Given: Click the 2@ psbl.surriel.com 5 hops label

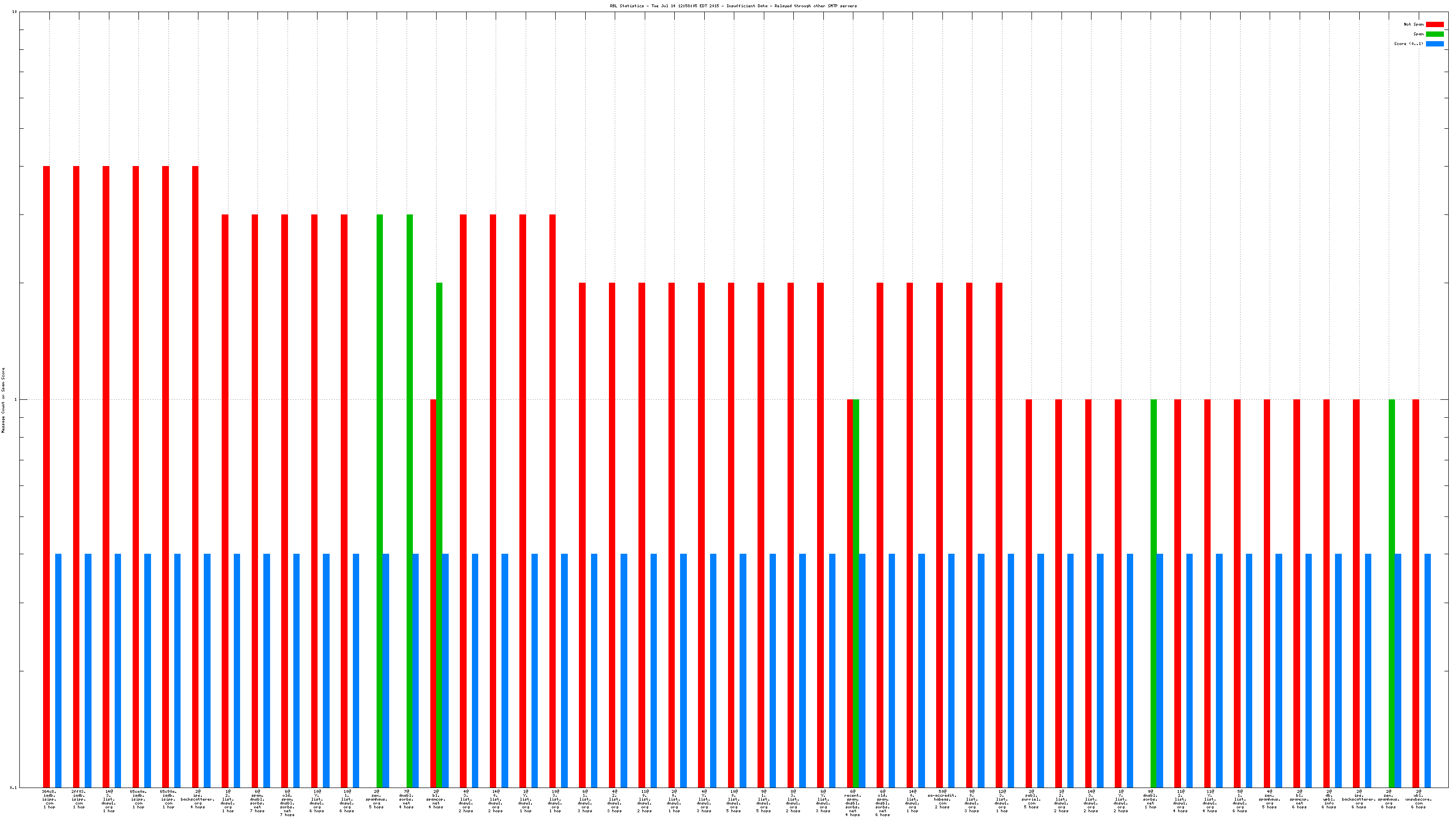Looking at the screenshot, I should click(x=1031, y=799).
